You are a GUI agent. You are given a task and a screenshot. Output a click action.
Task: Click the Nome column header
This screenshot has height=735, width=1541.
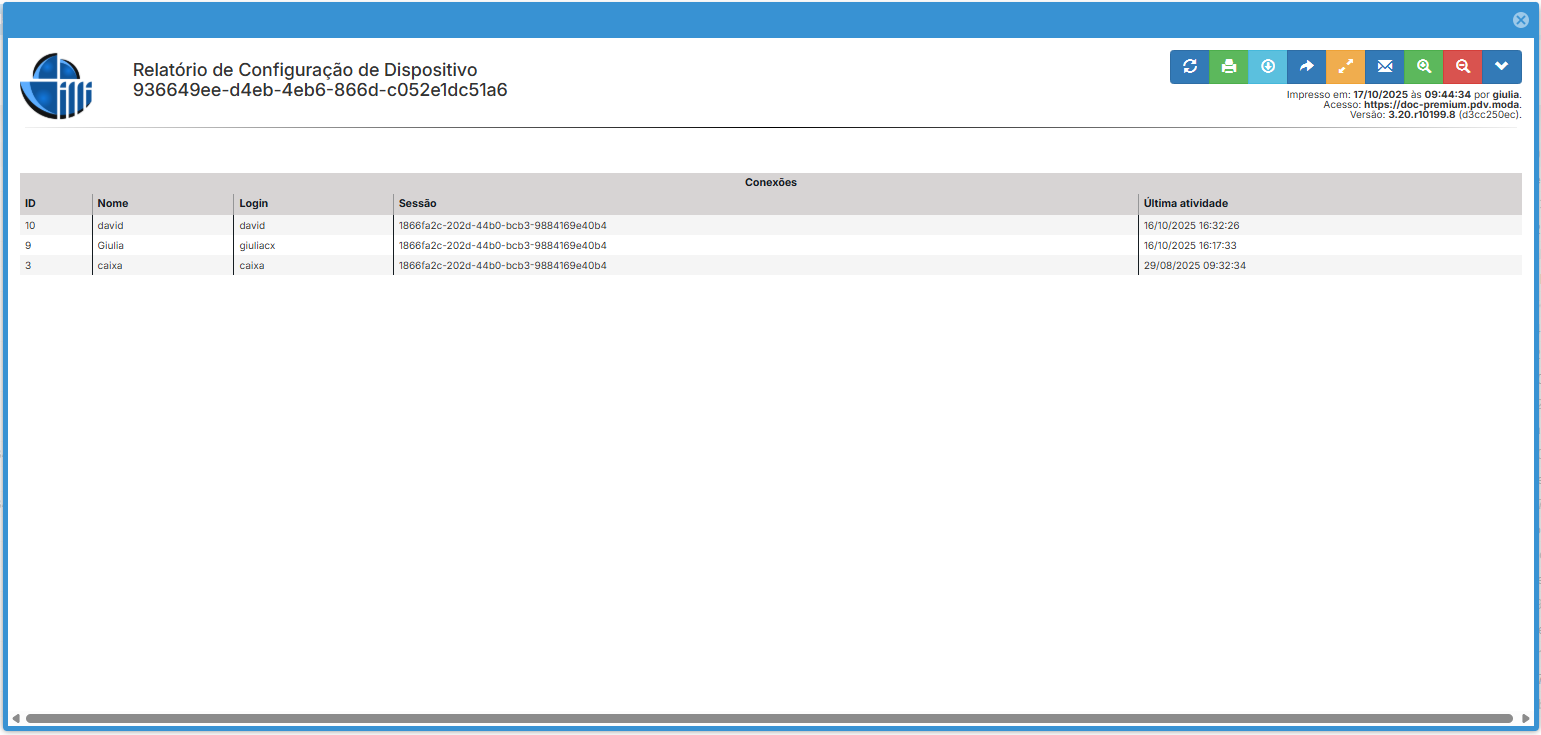click(x=113, y=204)
